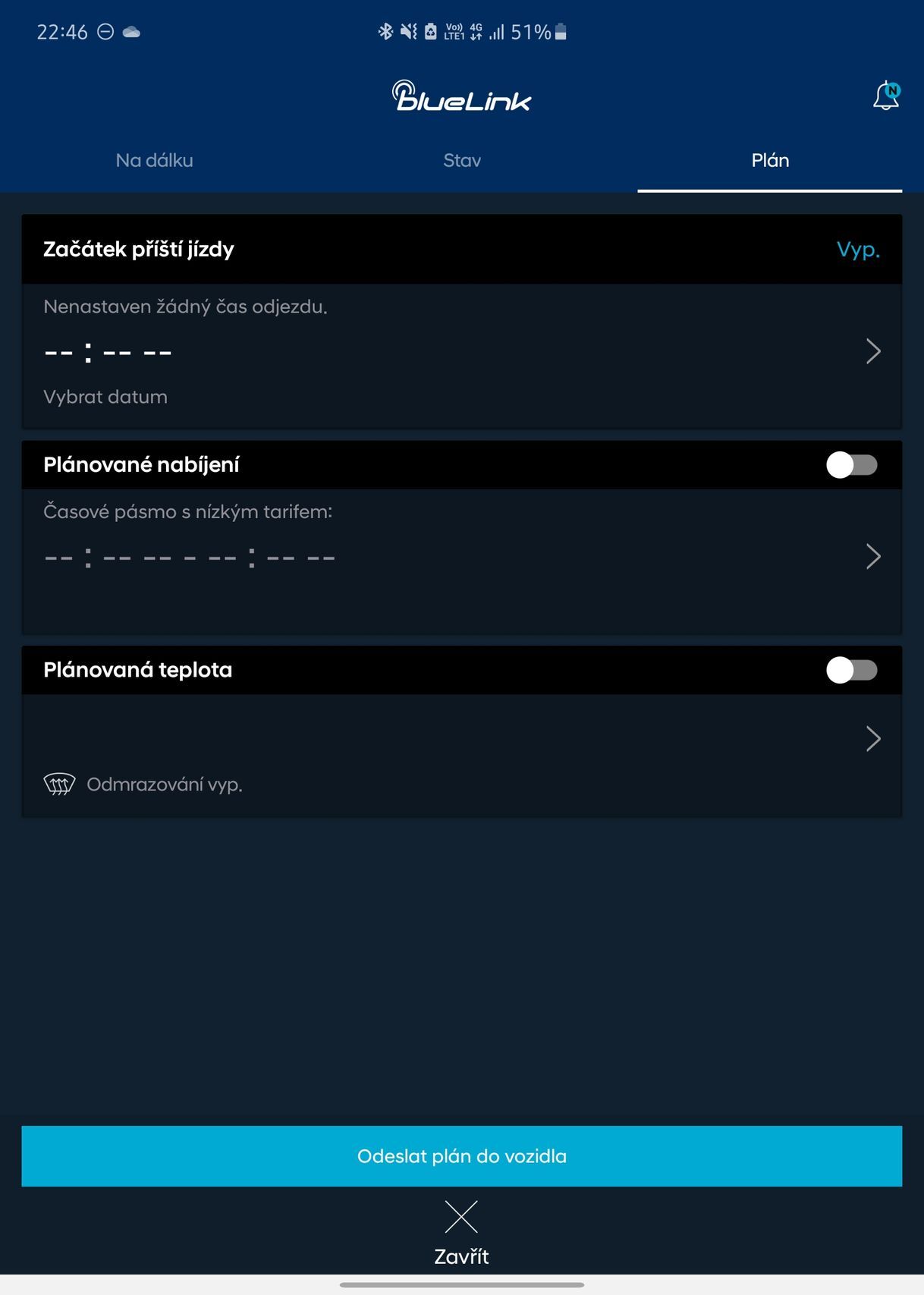
Task: Open low tariff time band chevron
Action: pyautogui.click(x=873, y=557)
